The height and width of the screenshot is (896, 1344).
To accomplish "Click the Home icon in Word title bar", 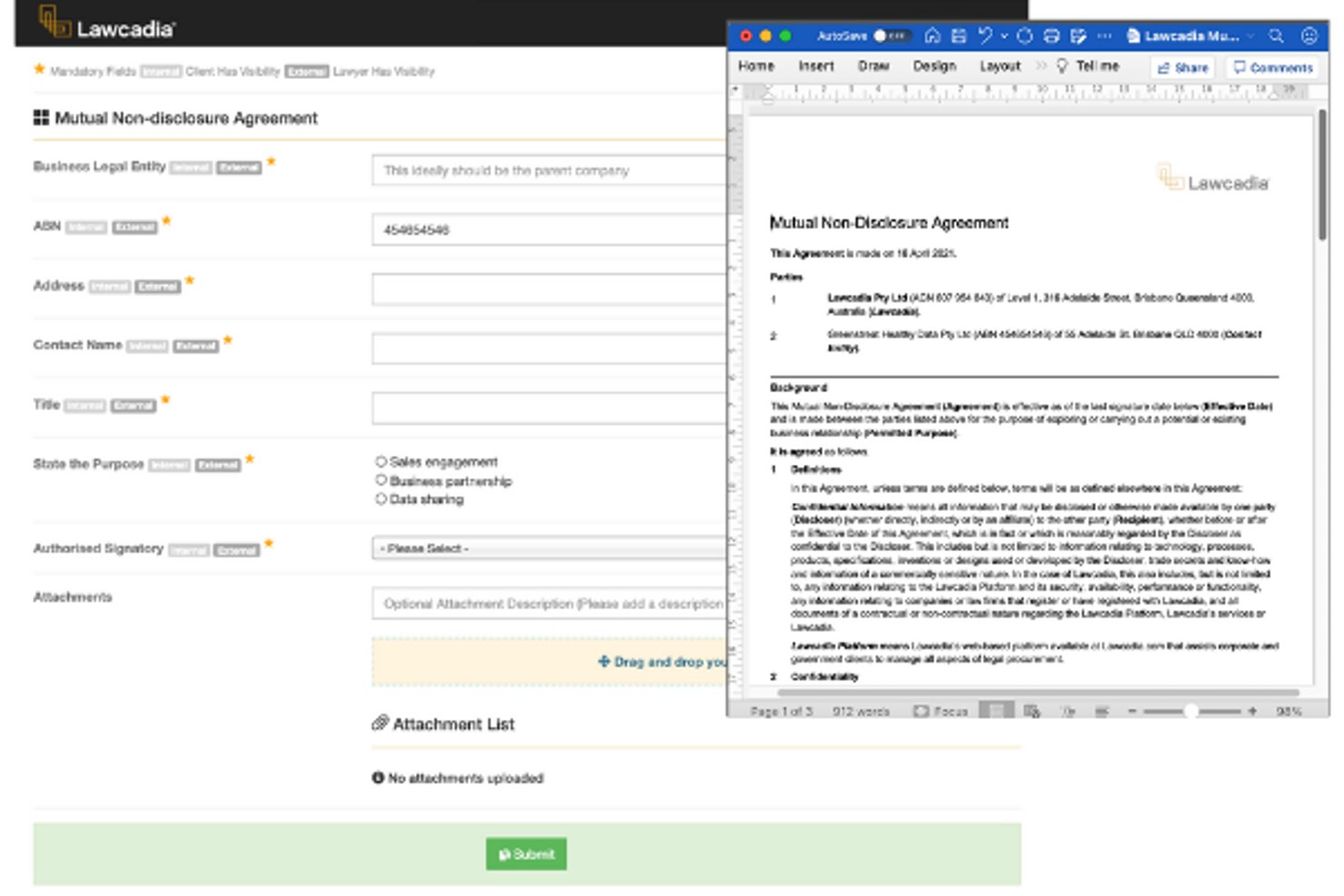I will click(x=932, y=35).
